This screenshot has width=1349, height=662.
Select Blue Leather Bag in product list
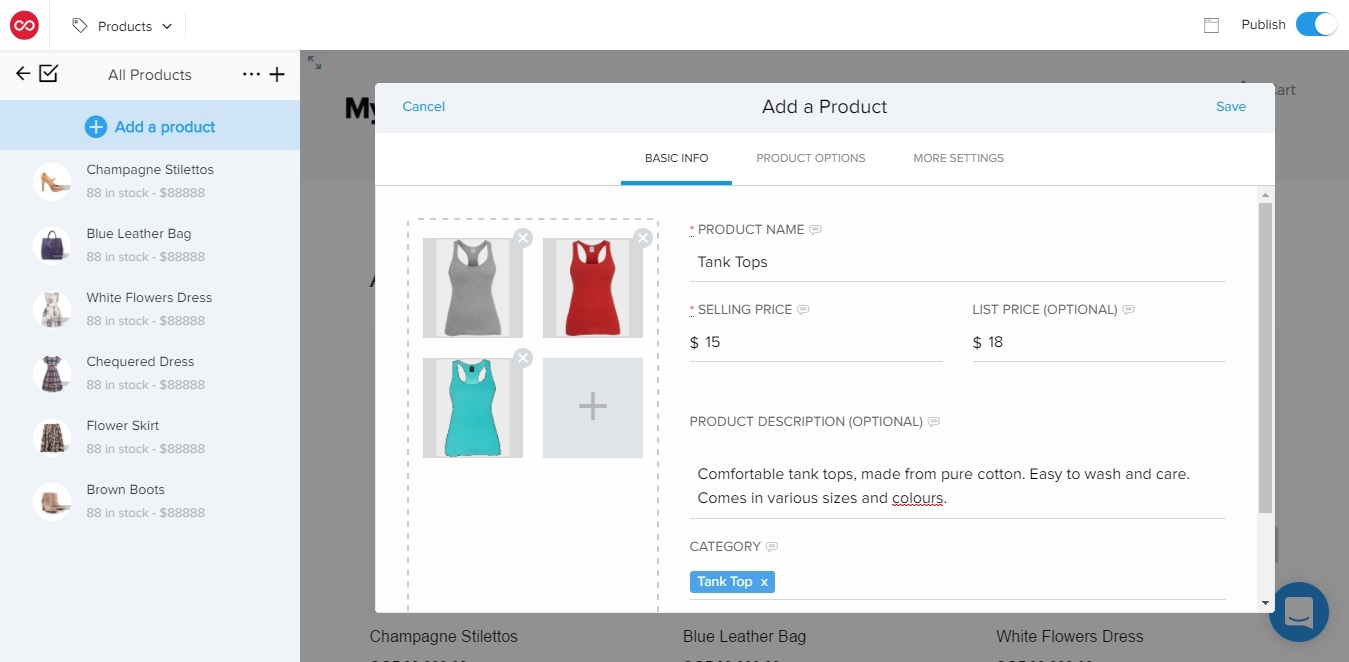point(150,246)
